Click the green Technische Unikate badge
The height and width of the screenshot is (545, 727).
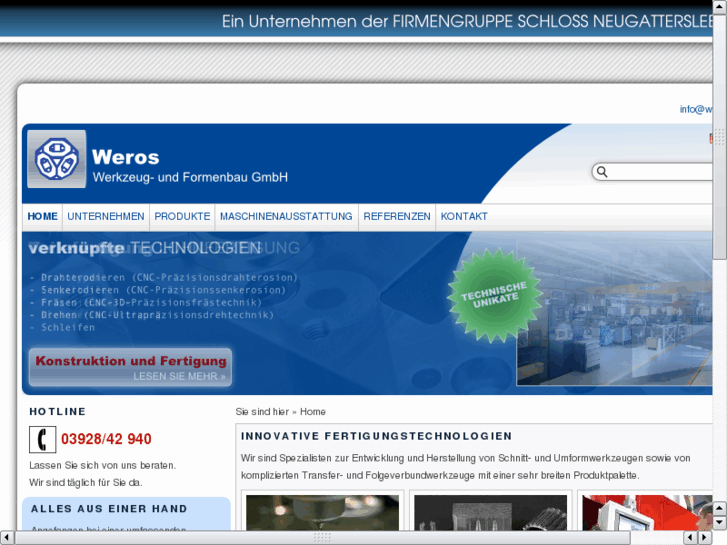tap(495, 295)
